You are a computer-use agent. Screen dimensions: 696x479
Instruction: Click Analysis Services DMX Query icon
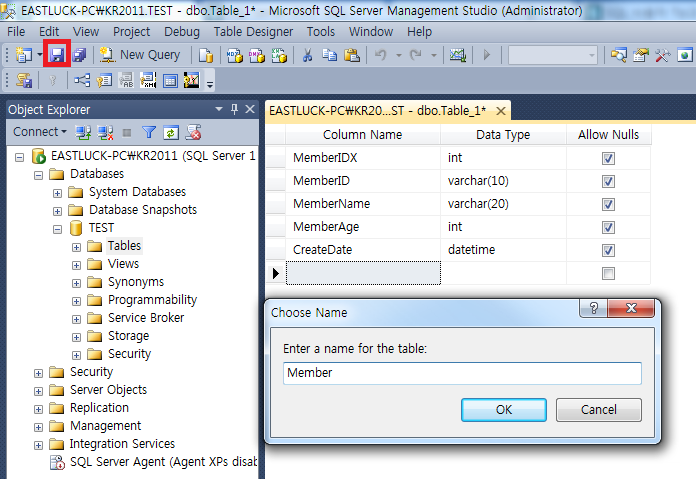click(257, 55)
